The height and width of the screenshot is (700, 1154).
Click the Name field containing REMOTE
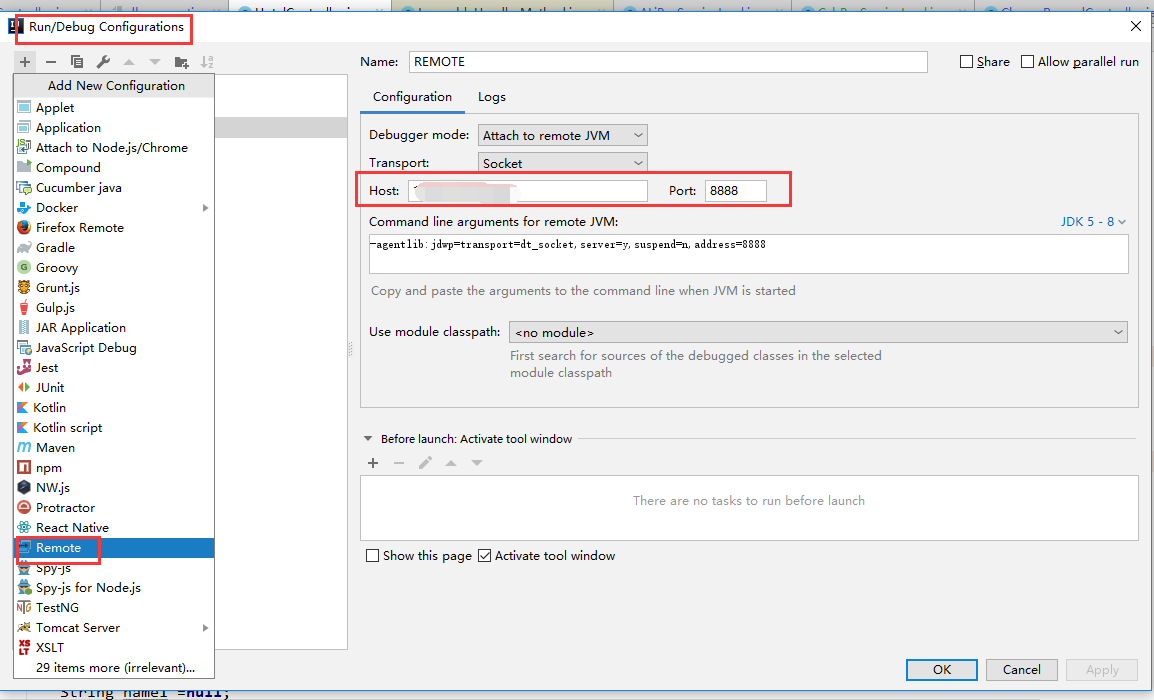click(x=668, y=62)
